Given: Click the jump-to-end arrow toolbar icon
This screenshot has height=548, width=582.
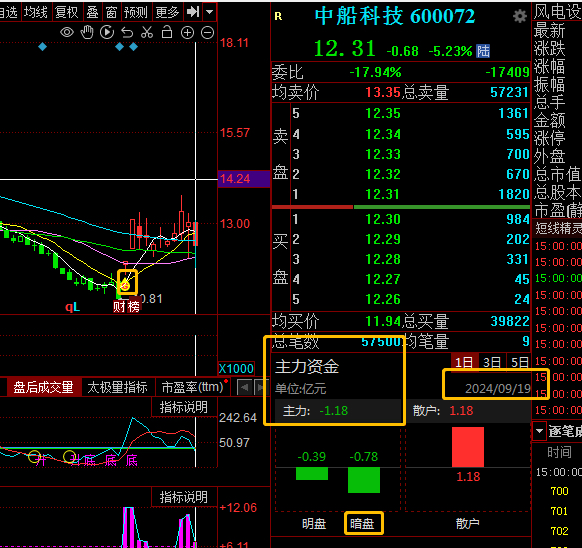Looking at the screenshot, I should tap(193, 12).
